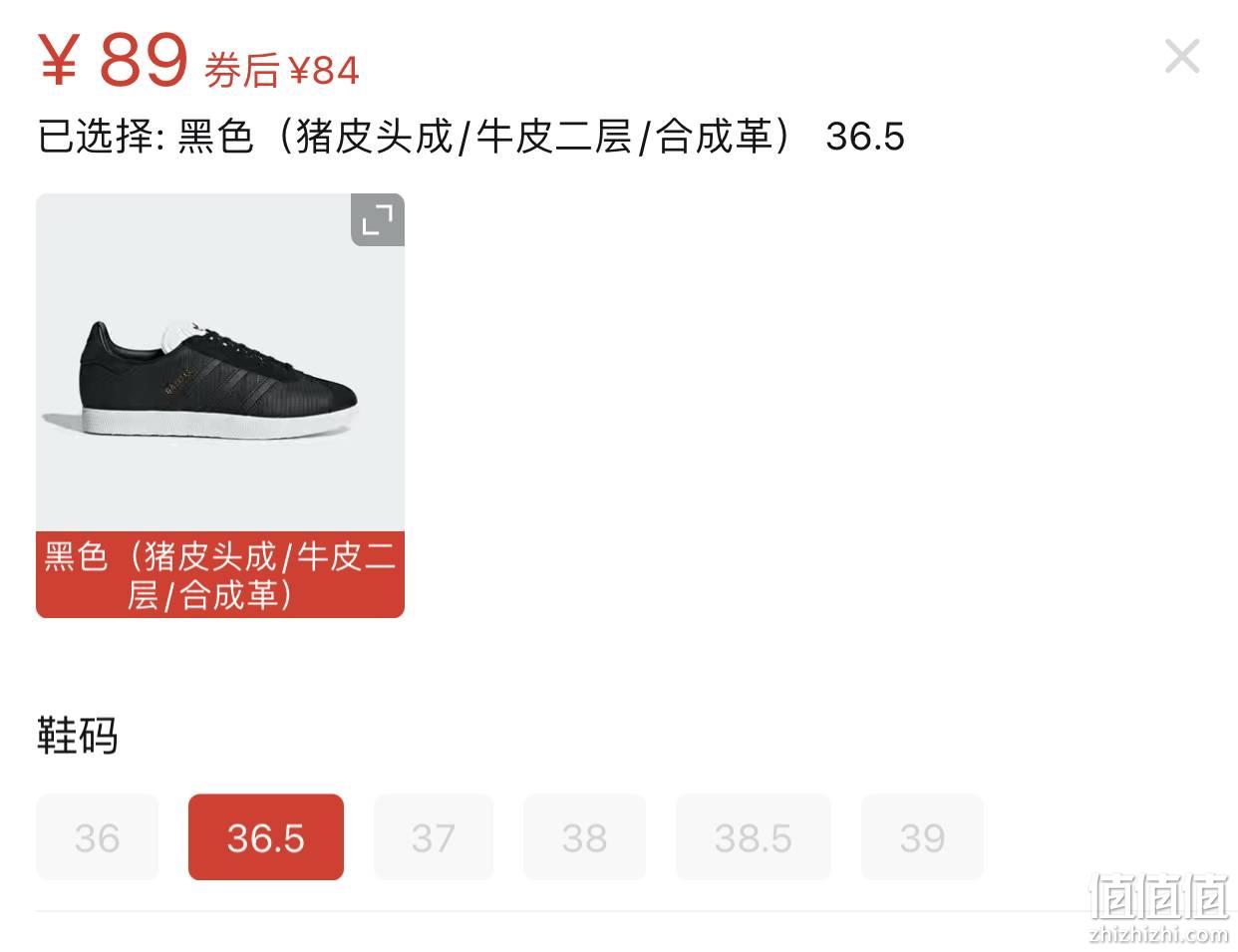This screenshot has height=952, width=1238.
Task: Select shoe size 37
Action: point(434,837)
